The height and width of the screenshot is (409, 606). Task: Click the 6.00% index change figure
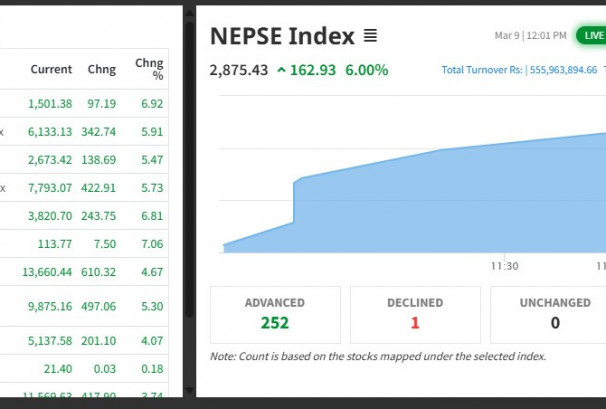pyautogui.click(x=367, y=70)
